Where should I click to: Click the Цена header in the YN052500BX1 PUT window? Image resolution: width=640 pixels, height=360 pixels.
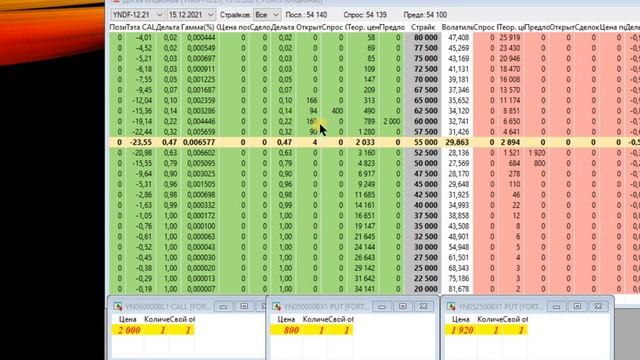pos(461,319)
